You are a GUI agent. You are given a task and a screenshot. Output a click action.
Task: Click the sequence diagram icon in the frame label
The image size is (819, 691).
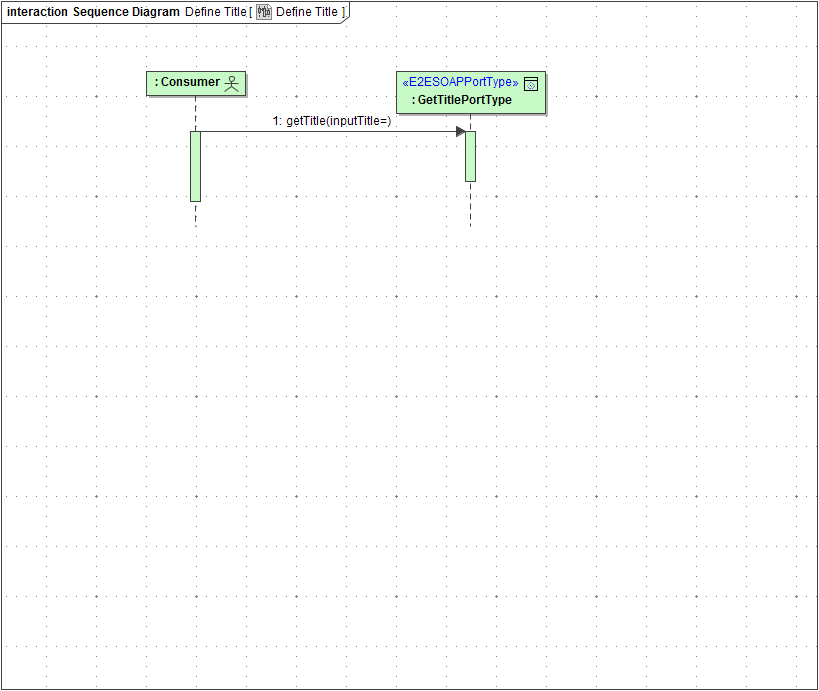[x=262, y=11]
